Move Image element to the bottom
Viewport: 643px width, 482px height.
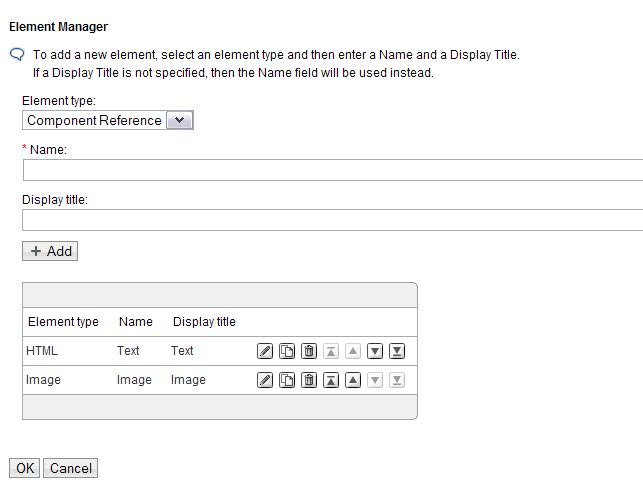pos(397,380)
